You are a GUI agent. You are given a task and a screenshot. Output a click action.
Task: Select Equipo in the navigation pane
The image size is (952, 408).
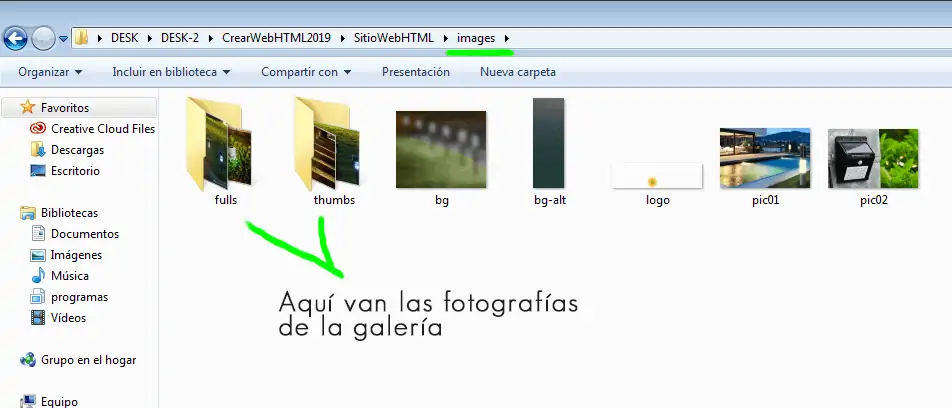[x=60, y=401]
